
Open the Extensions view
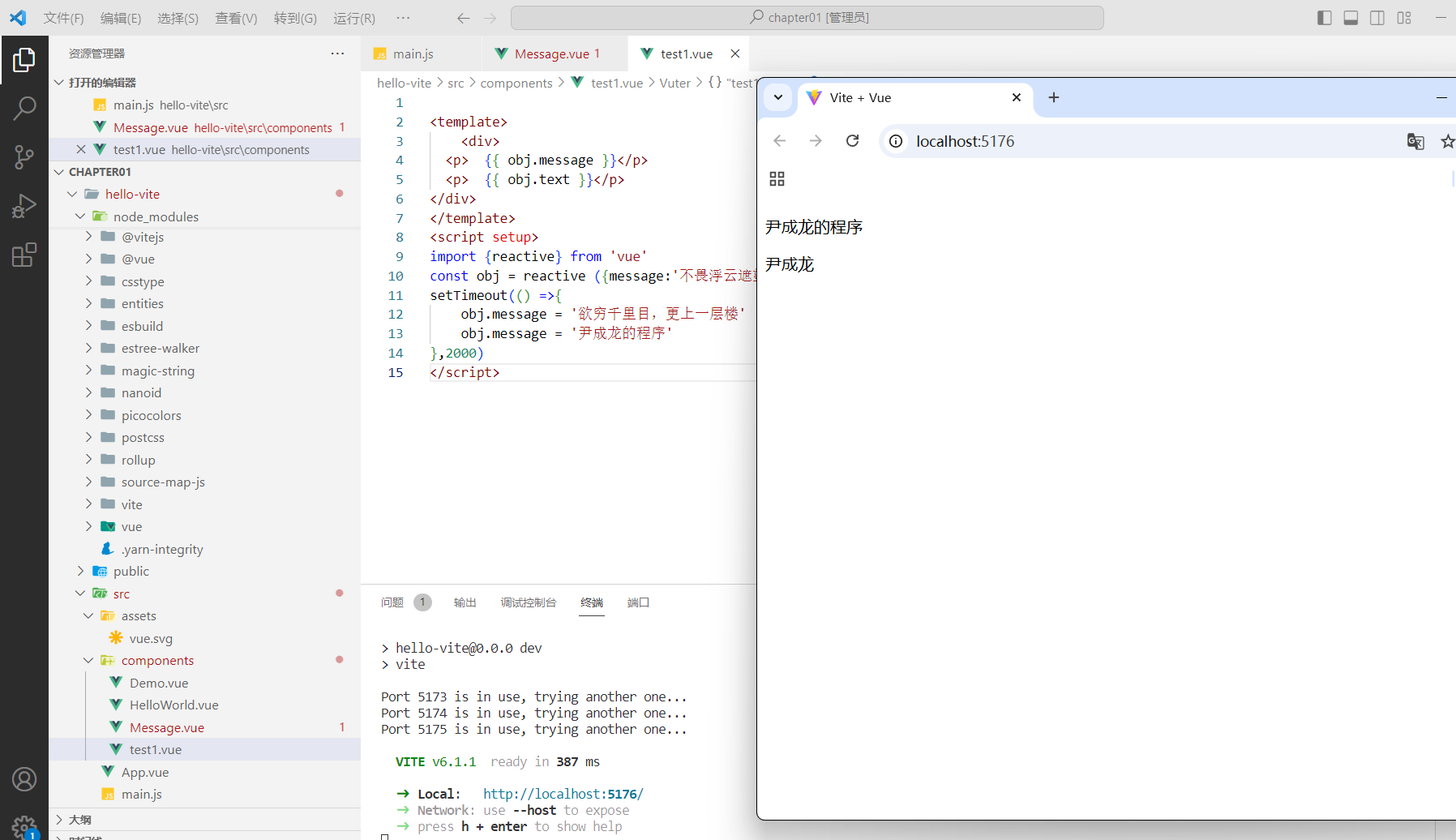tap(24, 255)
